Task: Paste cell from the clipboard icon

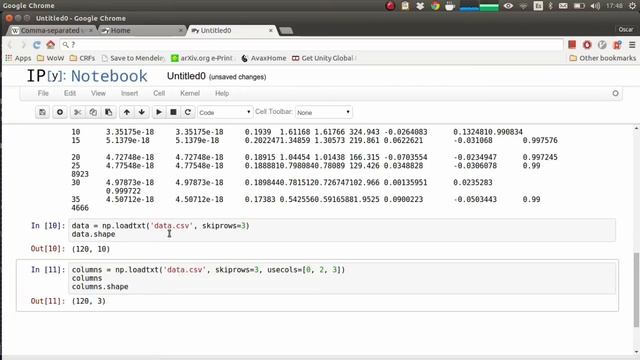Action: click(x=109, y=112)
